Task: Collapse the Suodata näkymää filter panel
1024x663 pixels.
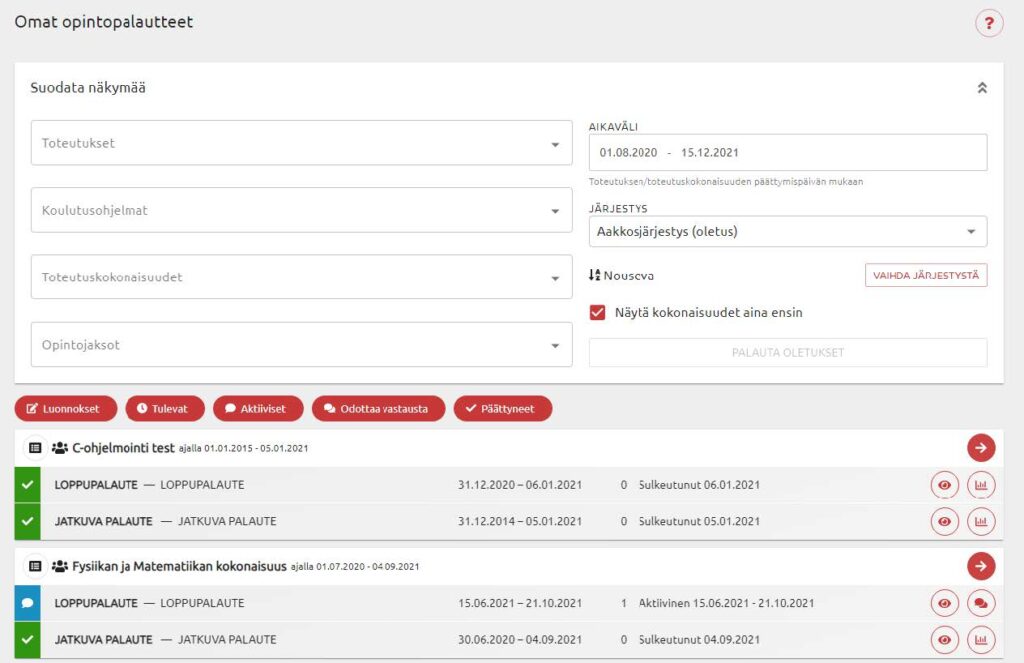Action: pos(982,88)
